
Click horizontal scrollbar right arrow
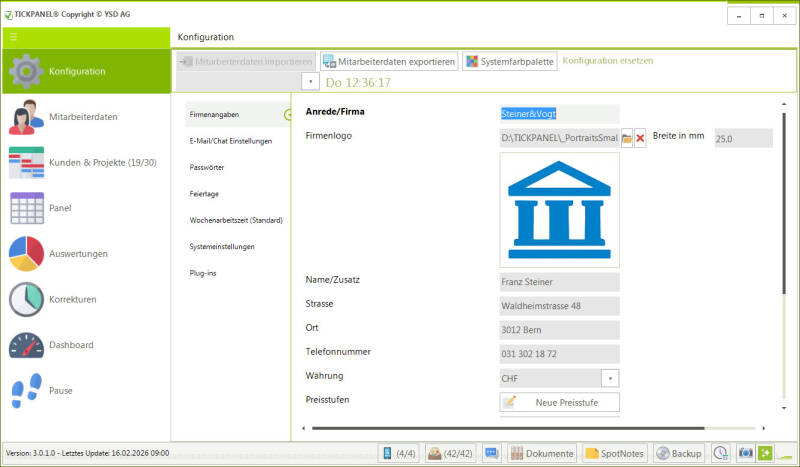tap(764, 428)
